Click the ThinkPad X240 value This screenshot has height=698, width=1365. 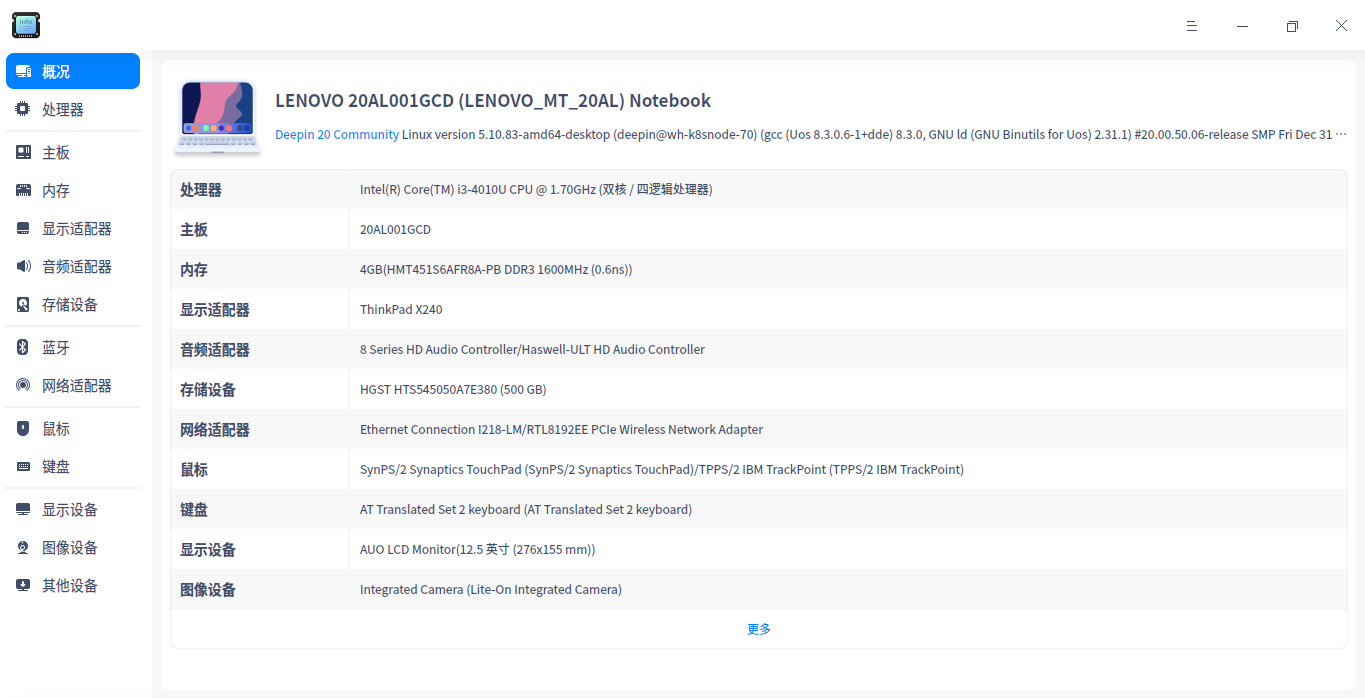point(401,309)
